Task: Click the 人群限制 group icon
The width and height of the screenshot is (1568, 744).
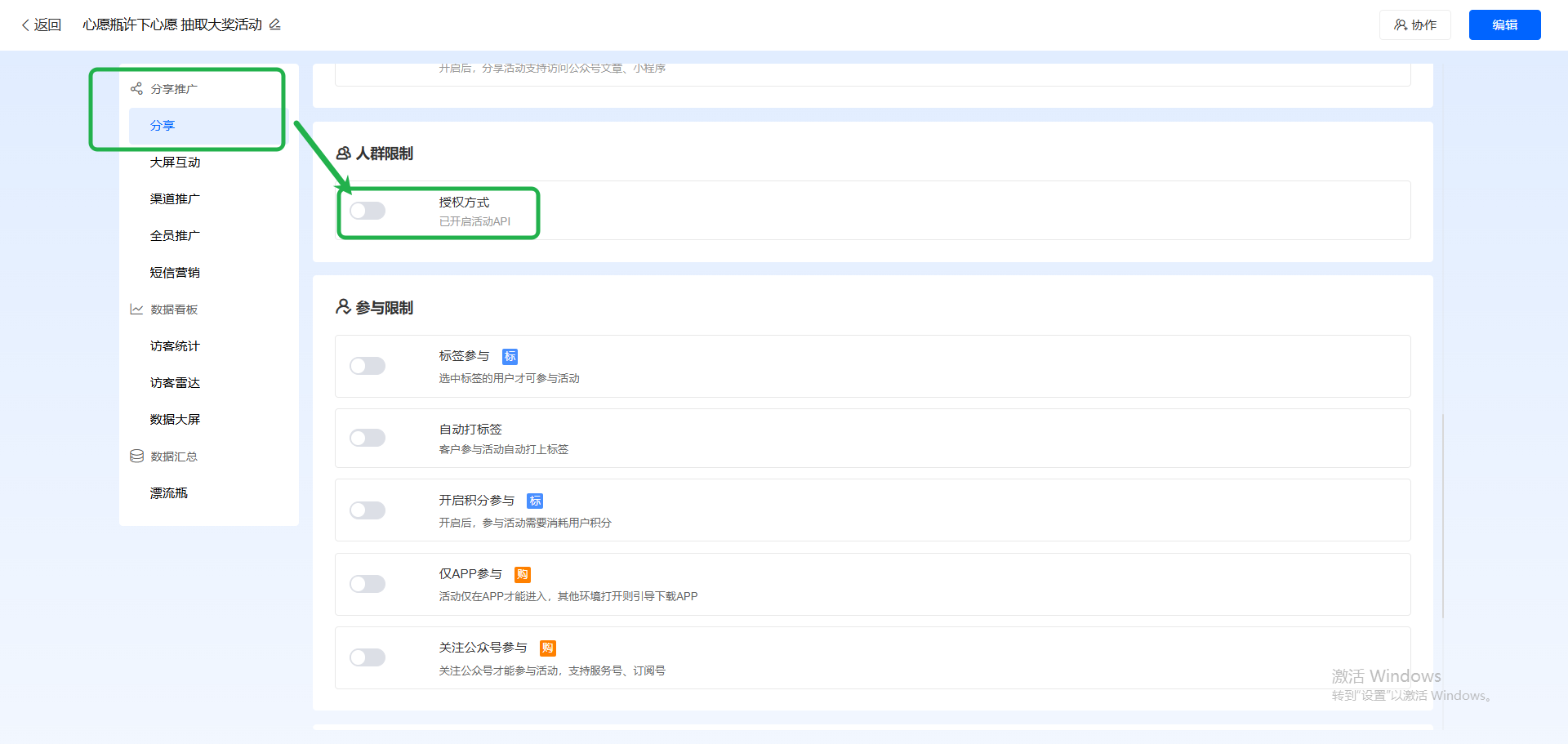Action: click(344, 154)
